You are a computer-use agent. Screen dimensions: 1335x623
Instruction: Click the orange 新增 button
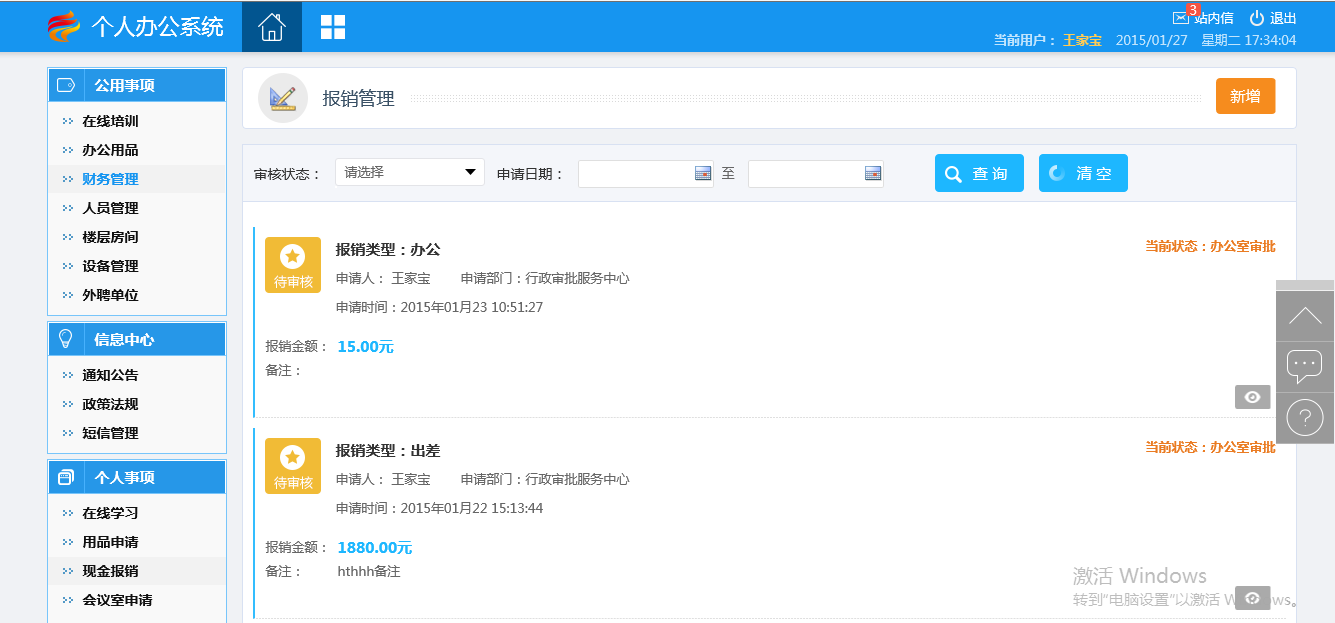point(1245,96)
